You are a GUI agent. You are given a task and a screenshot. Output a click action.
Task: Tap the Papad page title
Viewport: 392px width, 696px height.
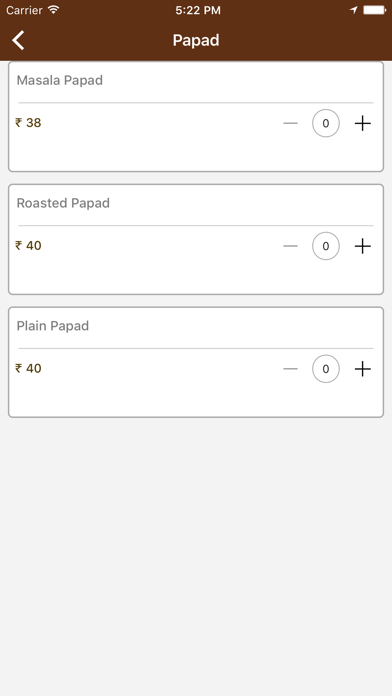pos(196,40)
